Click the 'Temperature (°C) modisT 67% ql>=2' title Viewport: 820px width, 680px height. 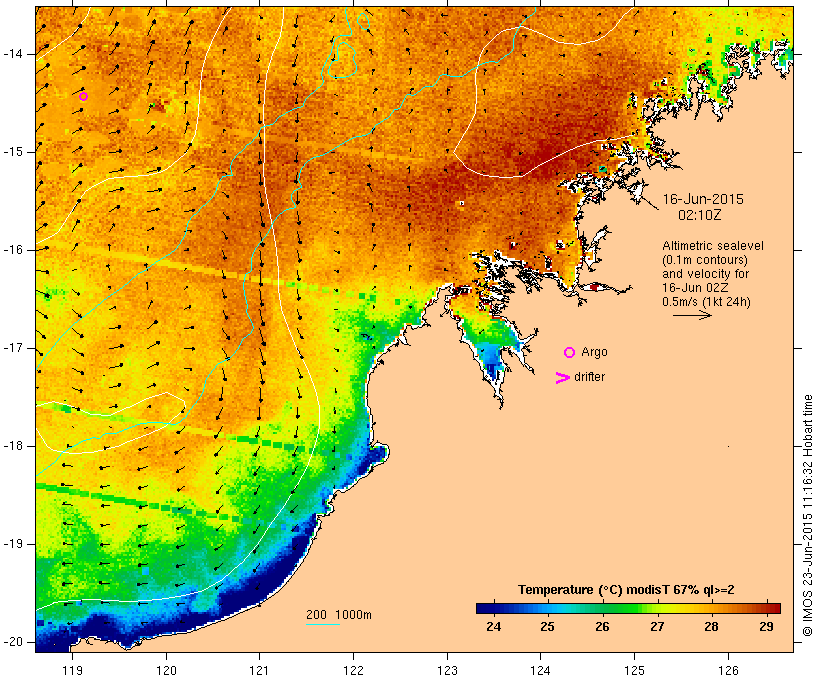[626, 590]
